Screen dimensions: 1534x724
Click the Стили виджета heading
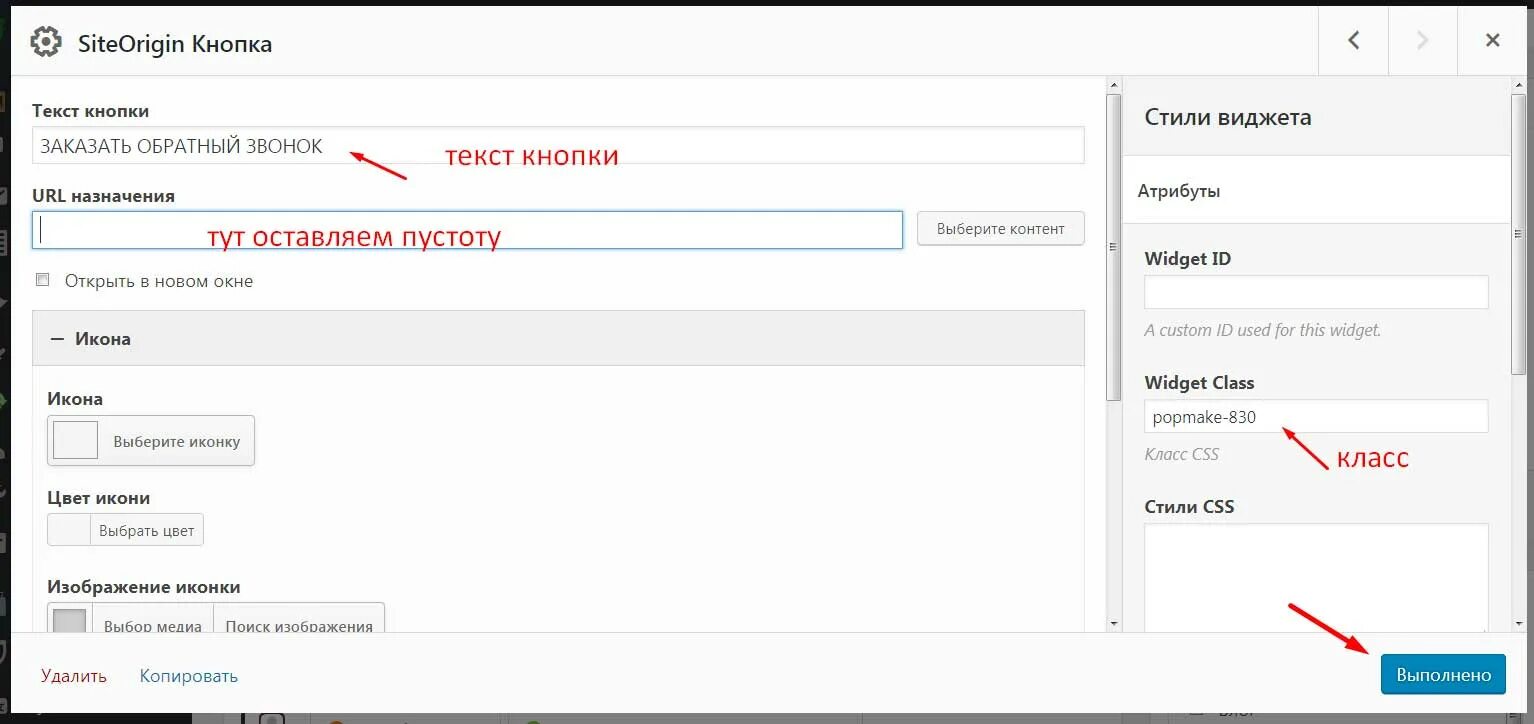click(x=1228, y=117)
